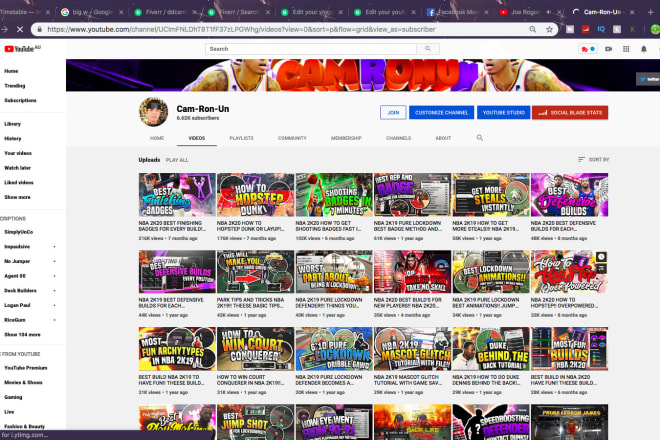Open Trending in sidebar
Image resolution: width=660 pixels, height=440 pixels.
tap(15, 86)
